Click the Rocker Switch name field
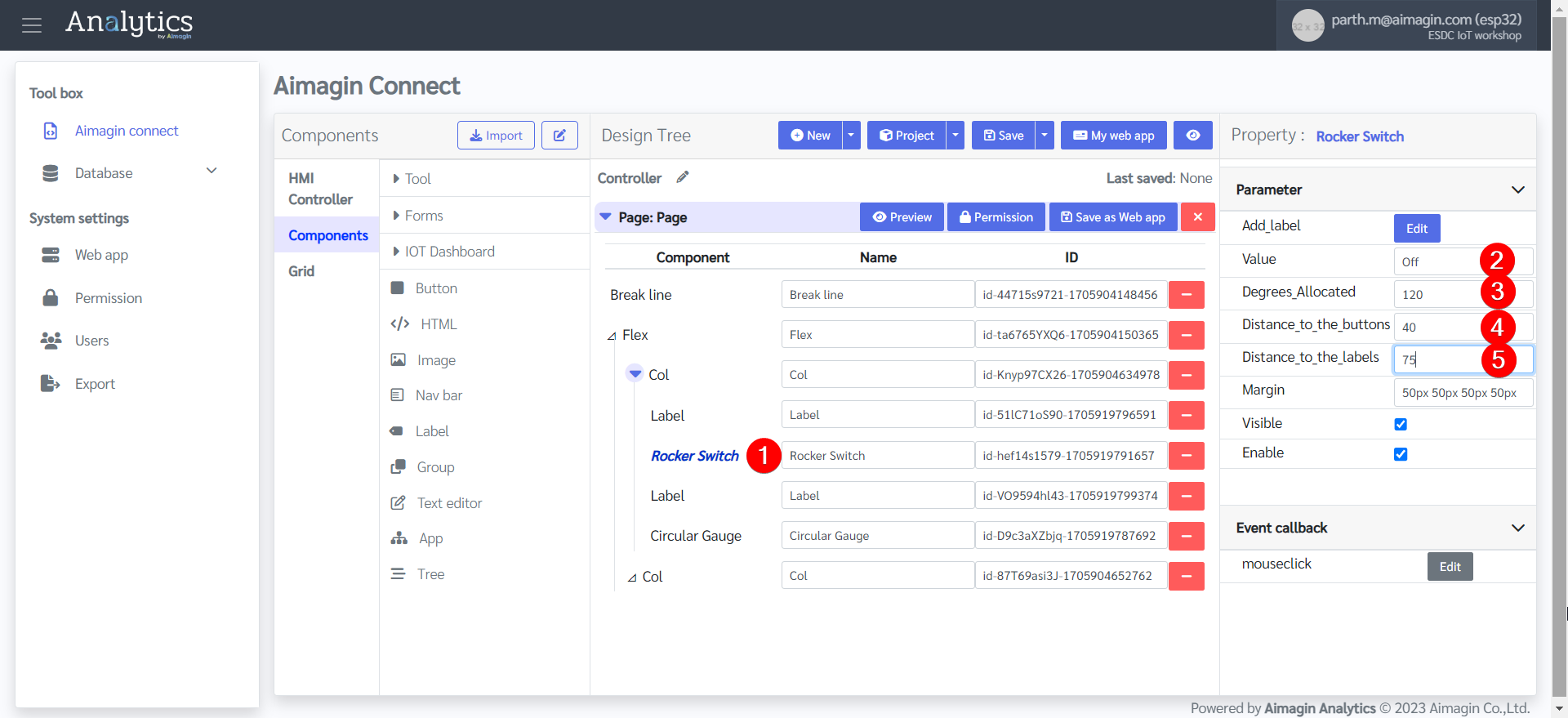Image resolution: width=1568 pixels, height=718 pixels. coord(878,456)
